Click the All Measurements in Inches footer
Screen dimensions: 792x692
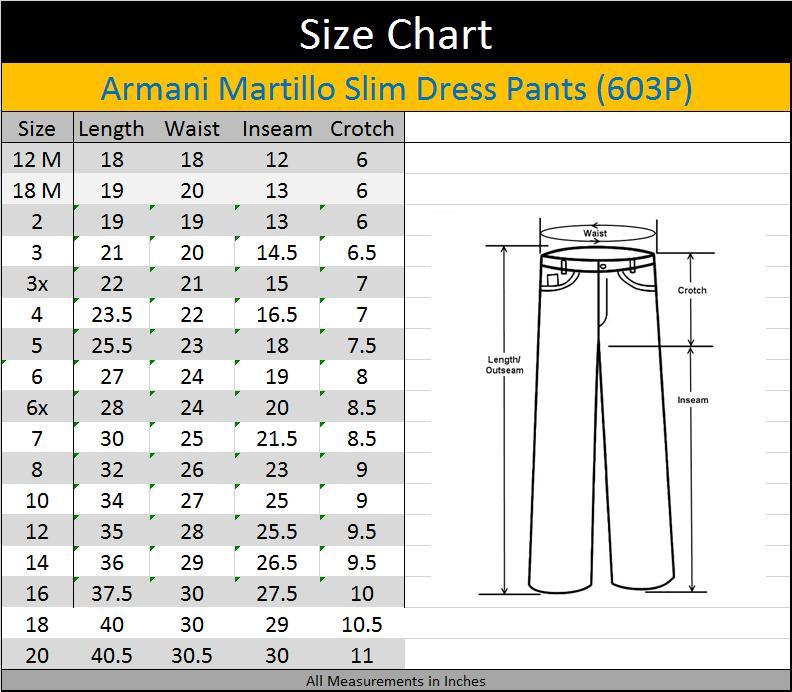[x=396, y=681]
